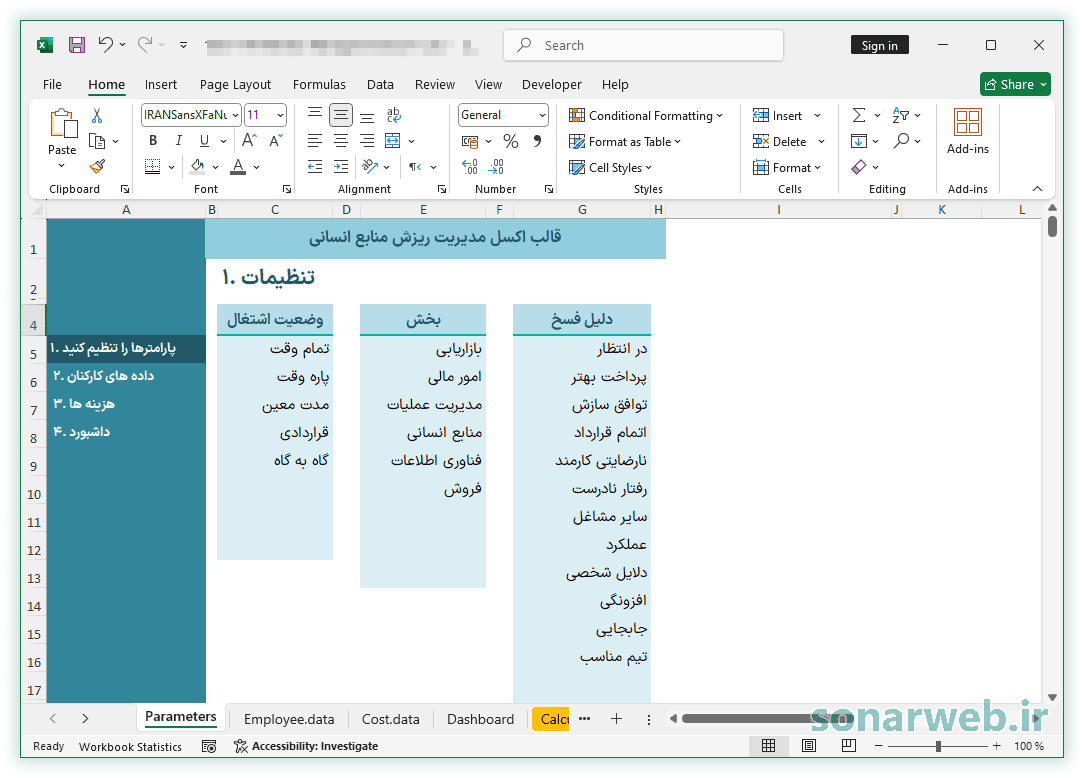This screenshot has width=1084, height=778.
Task: Click Accessibility: Investigate status
Action: click(306, 746)
